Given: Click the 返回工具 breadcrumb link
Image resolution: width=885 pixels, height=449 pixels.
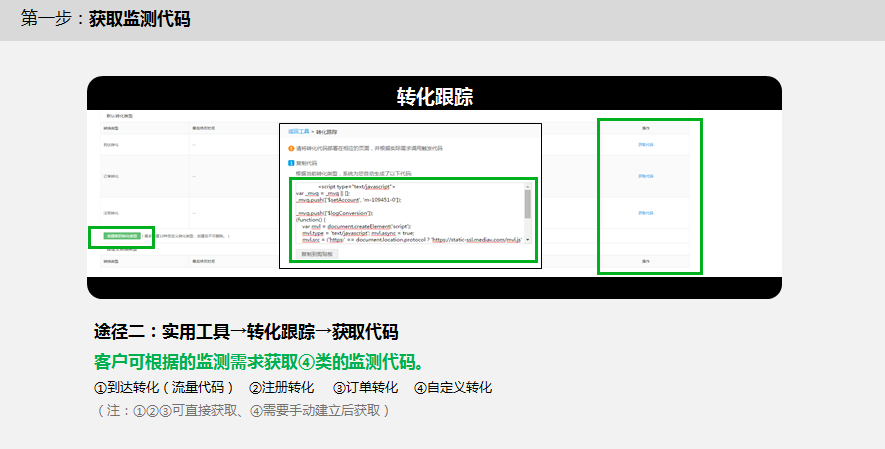Looking at the screenshot, I should pos(298,131).
